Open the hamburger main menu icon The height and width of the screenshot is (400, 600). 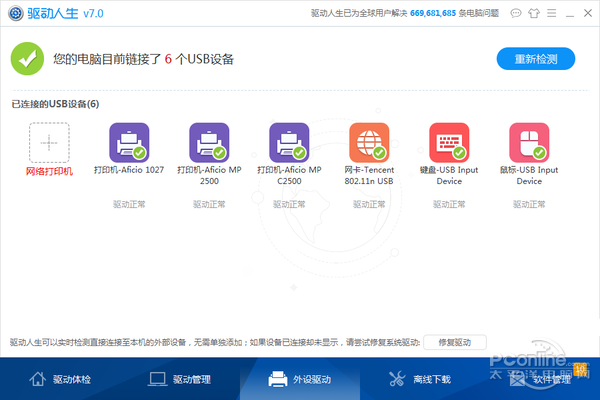(x=551, y=13)
